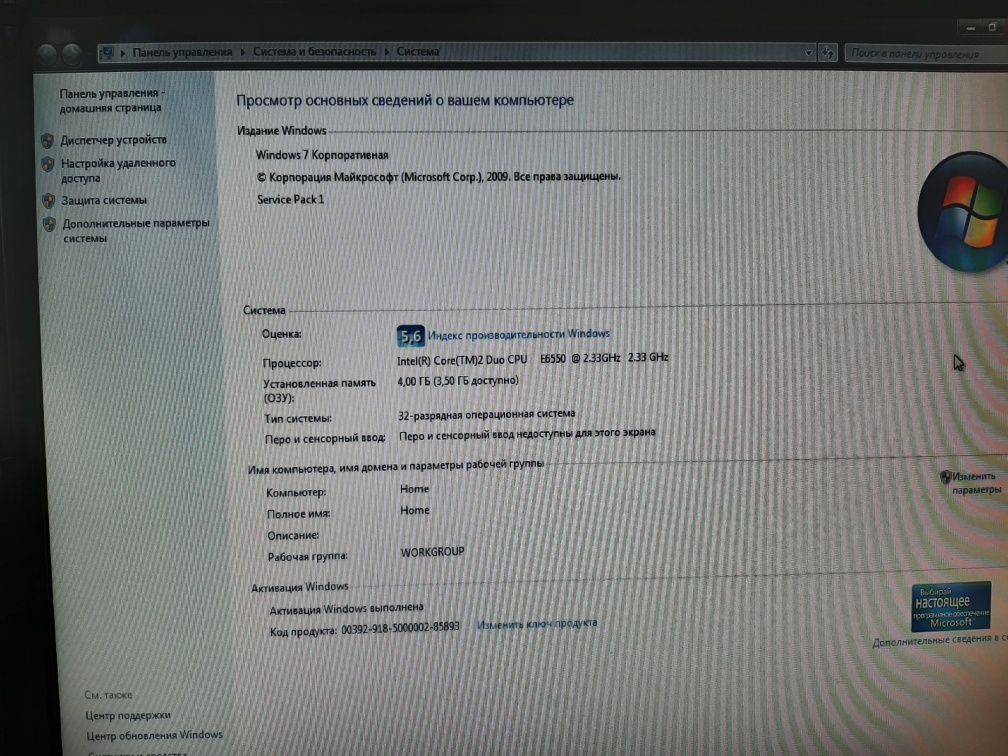Select product code 00392-918-5000002-85893
The height and width of the screenshot is (756, 1008).
[400, 627]
